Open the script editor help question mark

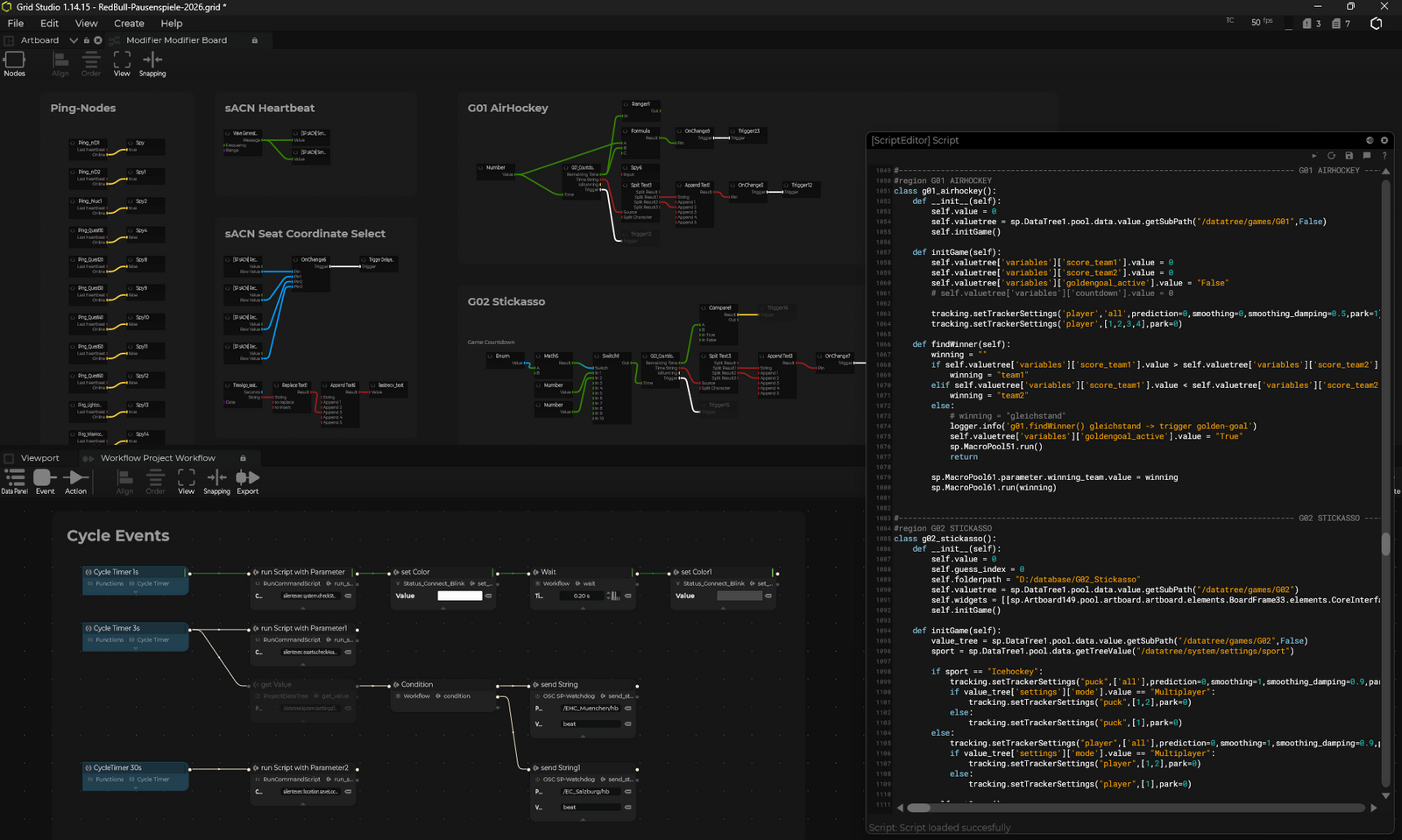tap(1384, 156)
